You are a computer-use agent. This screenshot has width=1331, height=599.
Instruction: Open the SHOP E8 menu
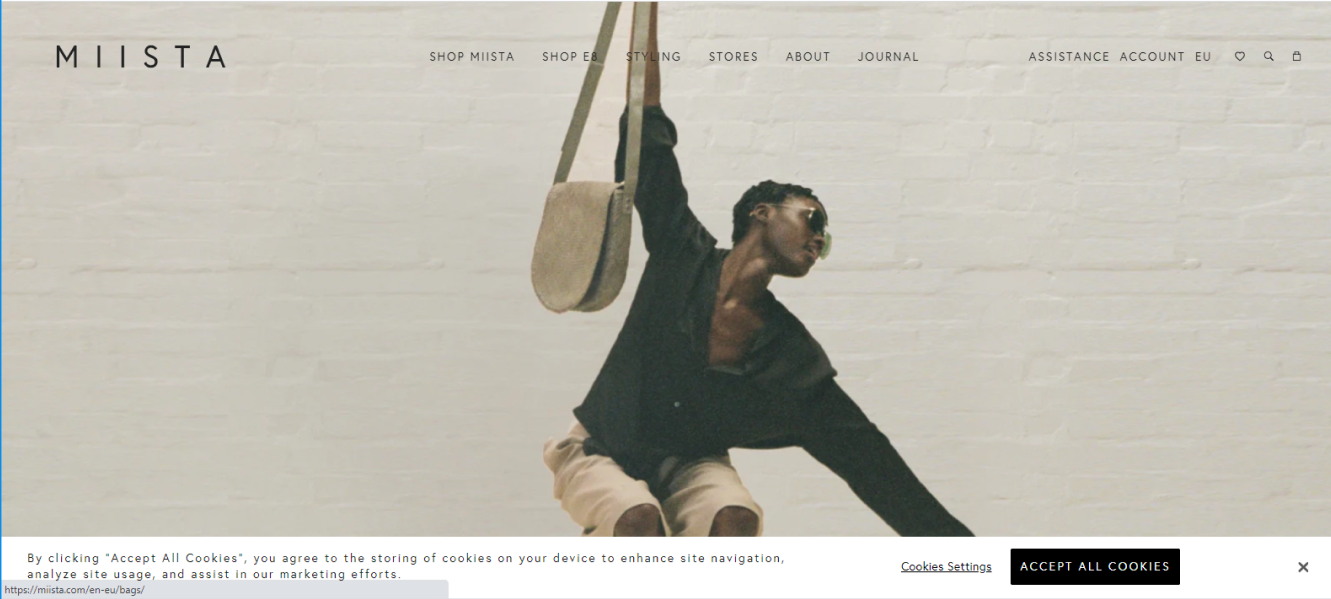point(570,57)
